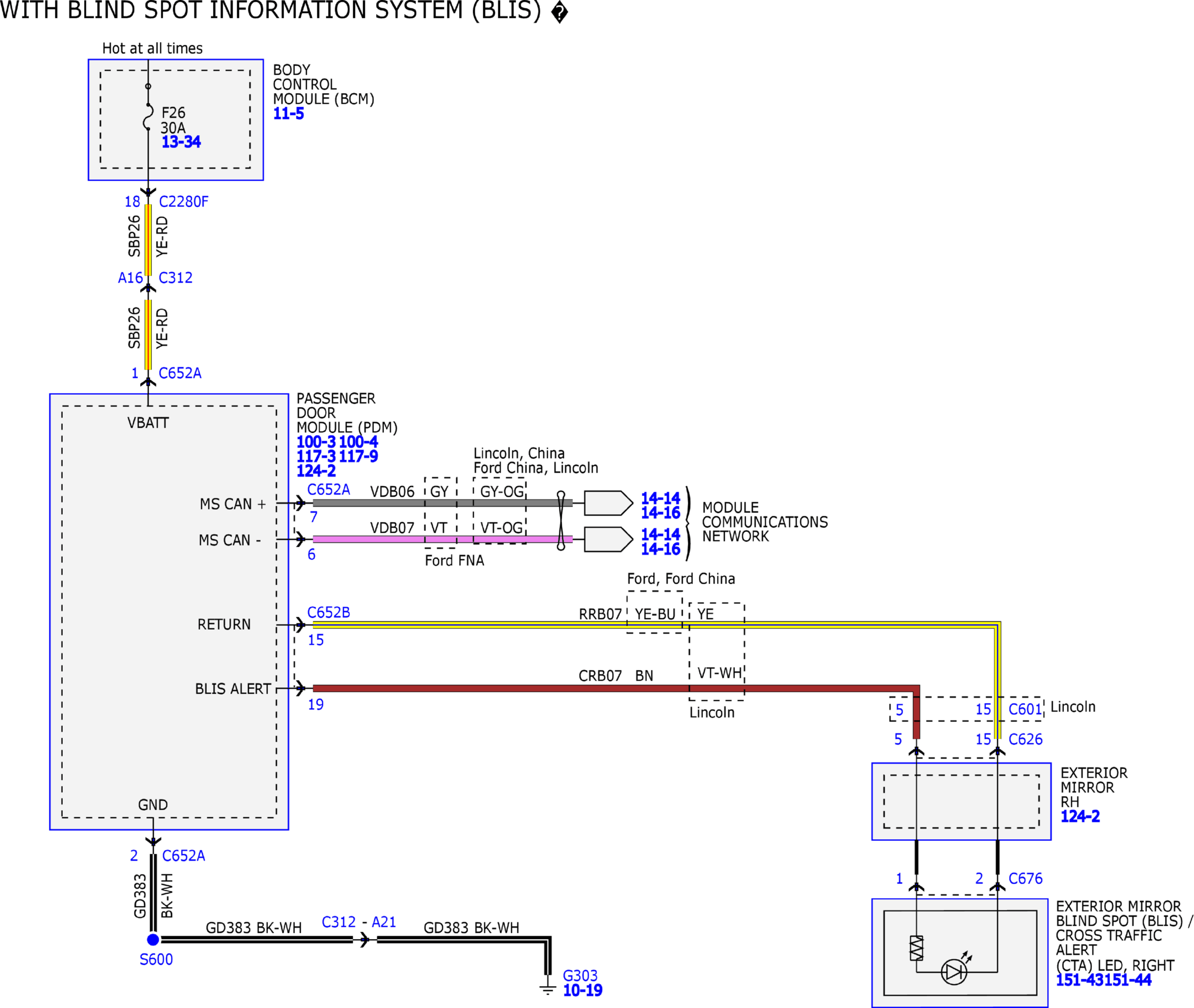
Task: Open page link 10-19 under G303
Action: [x=583, y=990]
